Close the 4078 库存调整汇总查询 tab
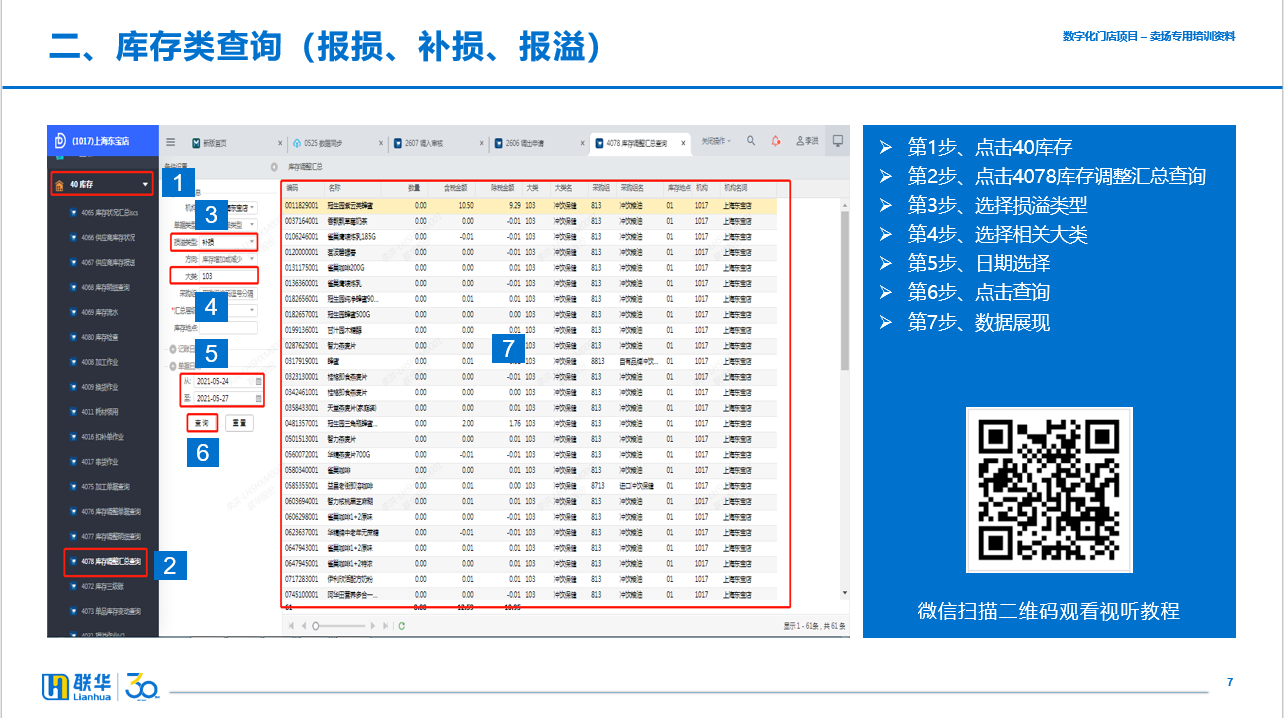The image size is (1284, 718). pyautogui.click(x=684, y=144)
